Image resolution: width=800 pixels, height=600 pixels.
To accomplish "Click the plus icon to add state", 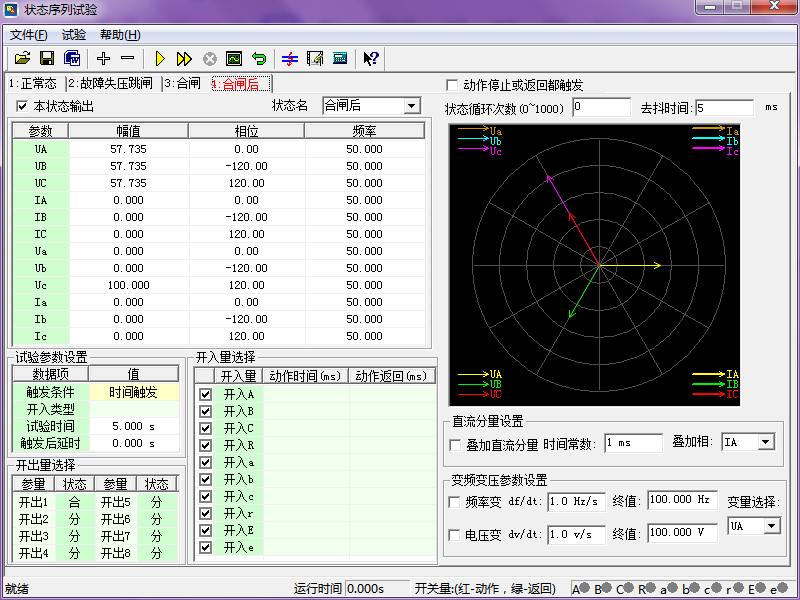I will click(x=103, y=59).
